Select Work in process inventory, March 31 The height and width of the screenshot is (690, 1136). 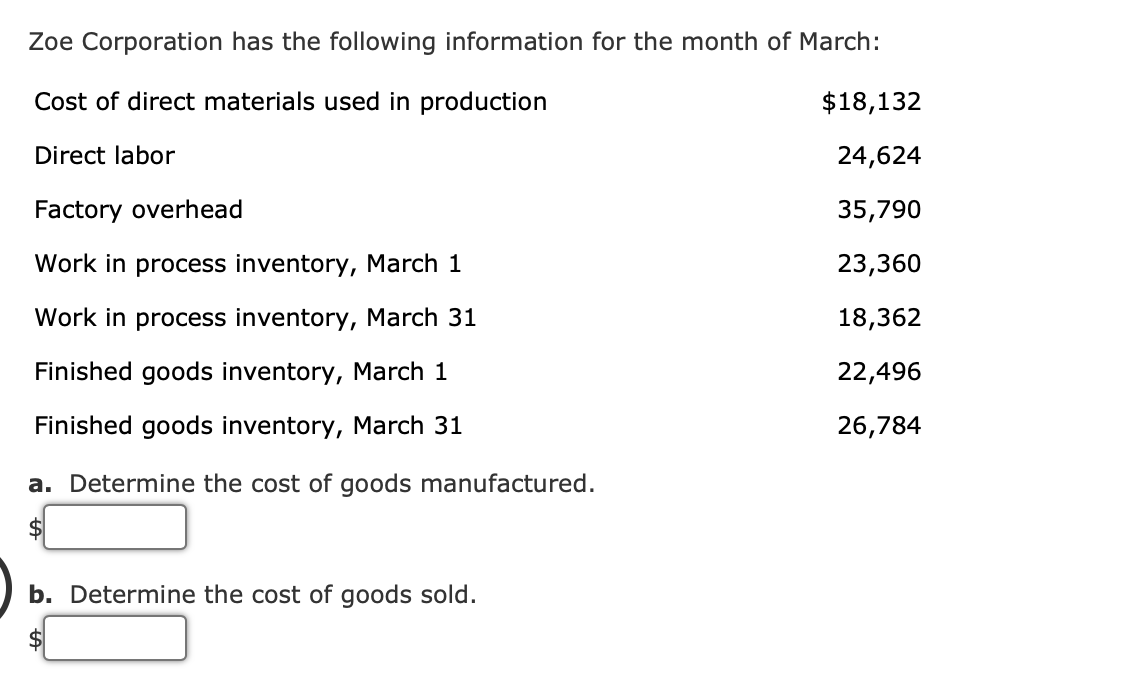[255, 317]
